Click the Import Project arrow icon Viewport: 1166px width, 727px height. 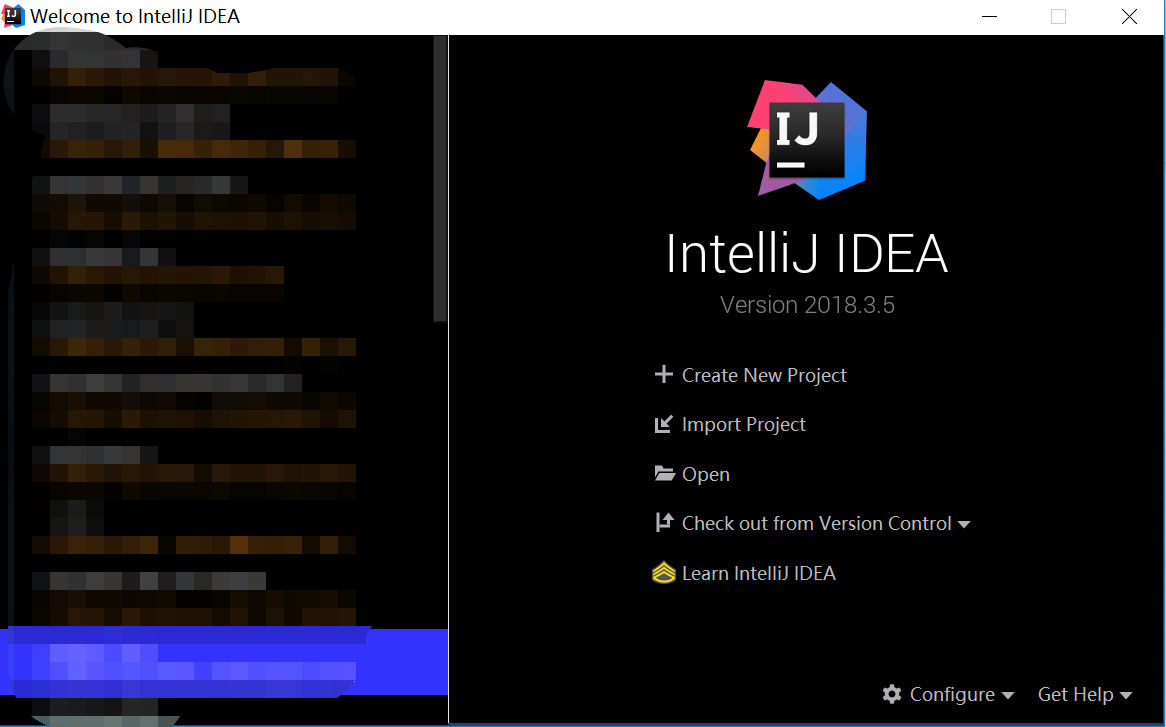663,424
